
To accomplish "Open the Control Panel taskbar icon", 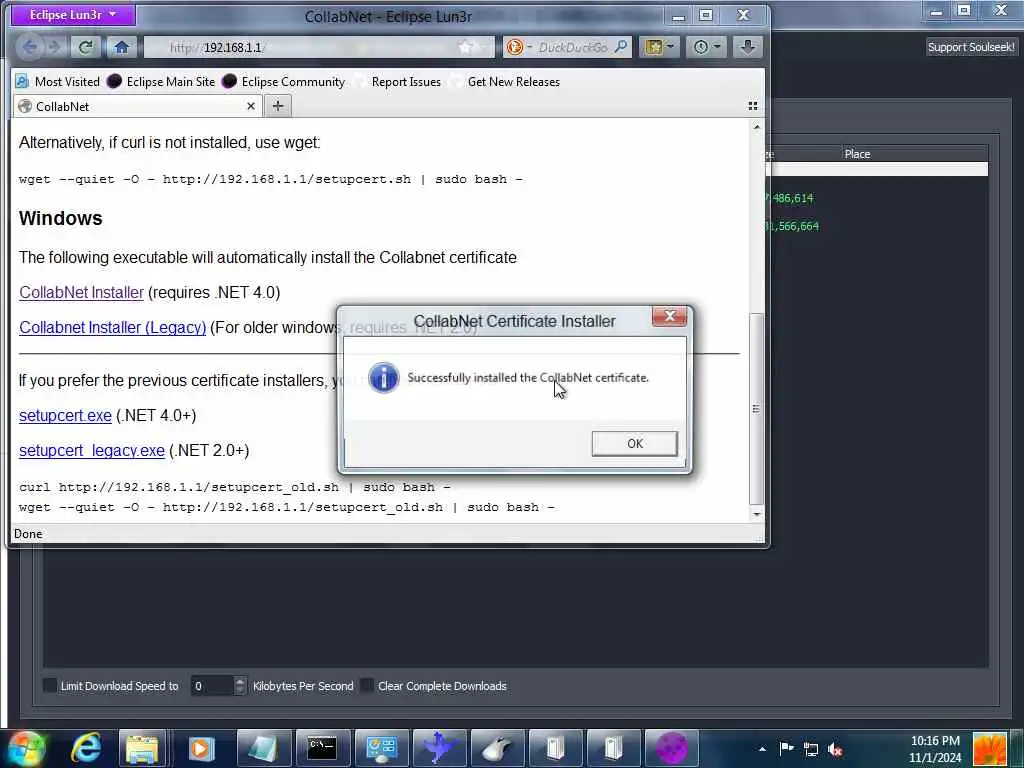I will tap(382, 748).
